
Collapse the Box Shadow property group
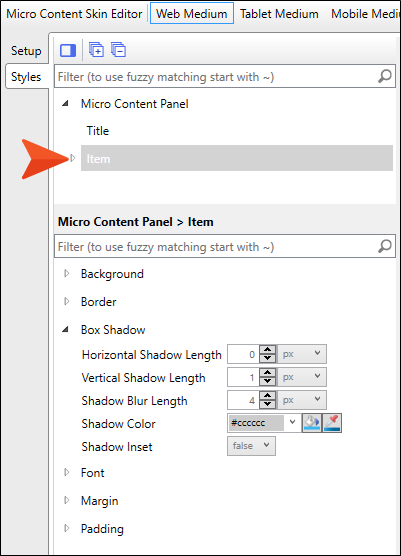pos(66,329)
